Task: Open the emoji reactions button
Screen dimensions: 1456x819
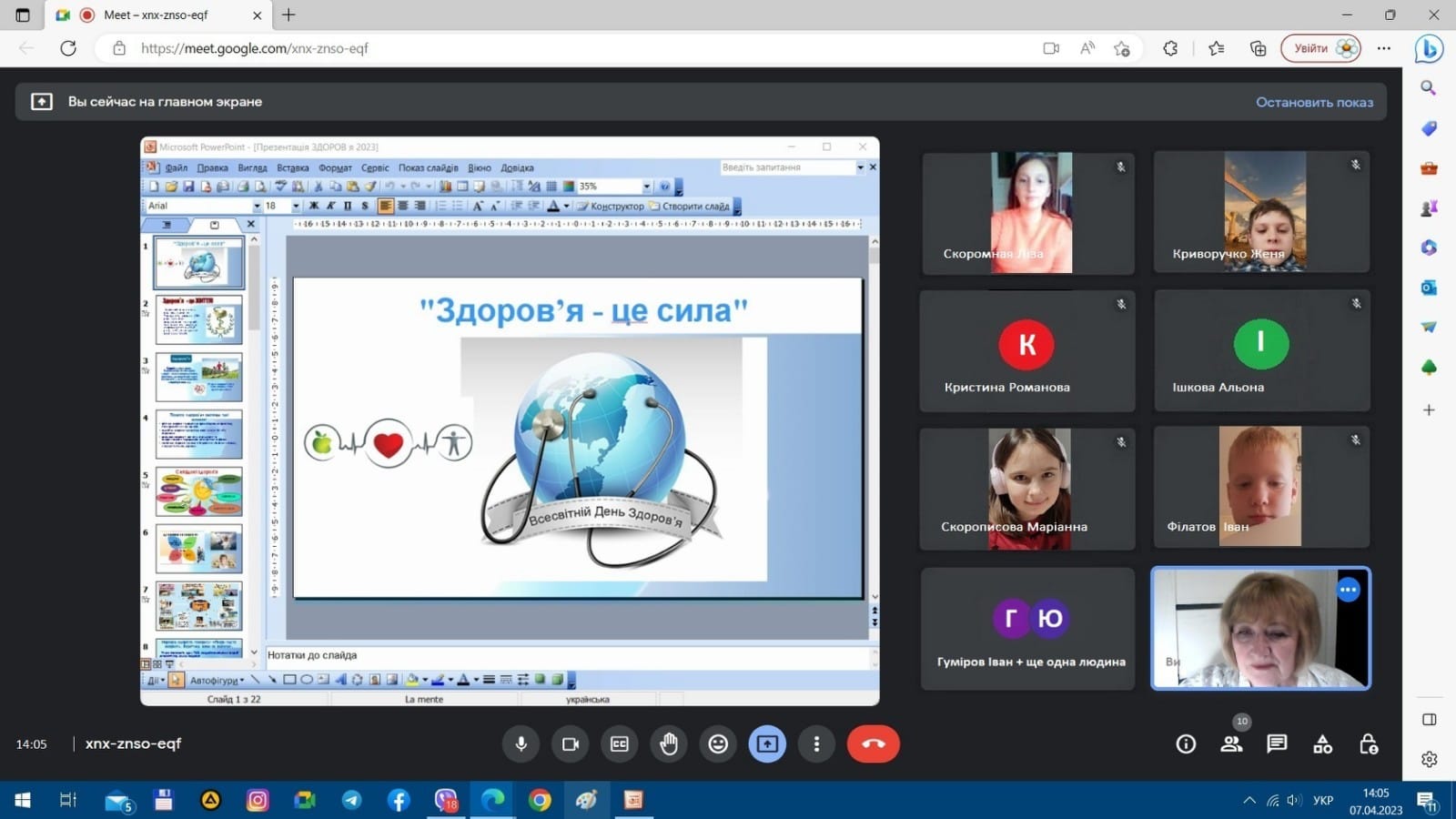Action: point(718,744)
